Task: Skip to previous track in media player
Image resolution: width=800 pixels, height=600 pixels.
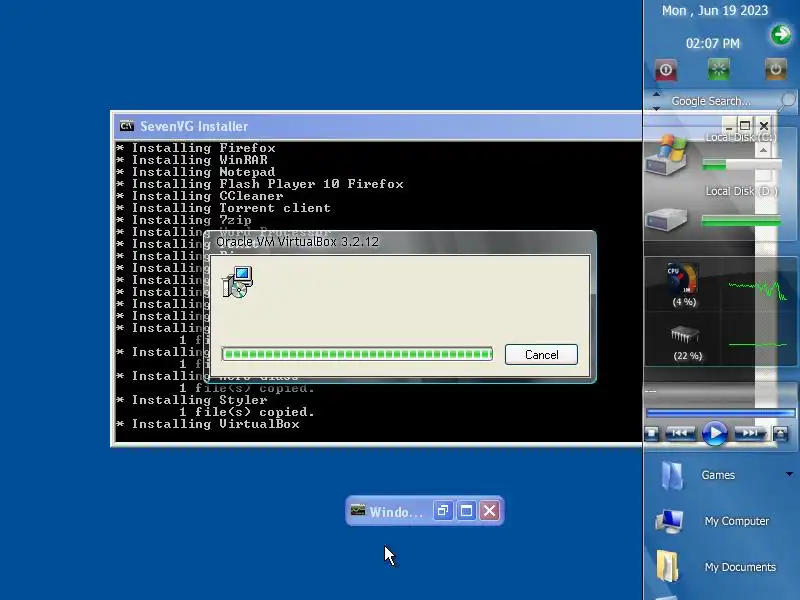Action: pos(680,433)
